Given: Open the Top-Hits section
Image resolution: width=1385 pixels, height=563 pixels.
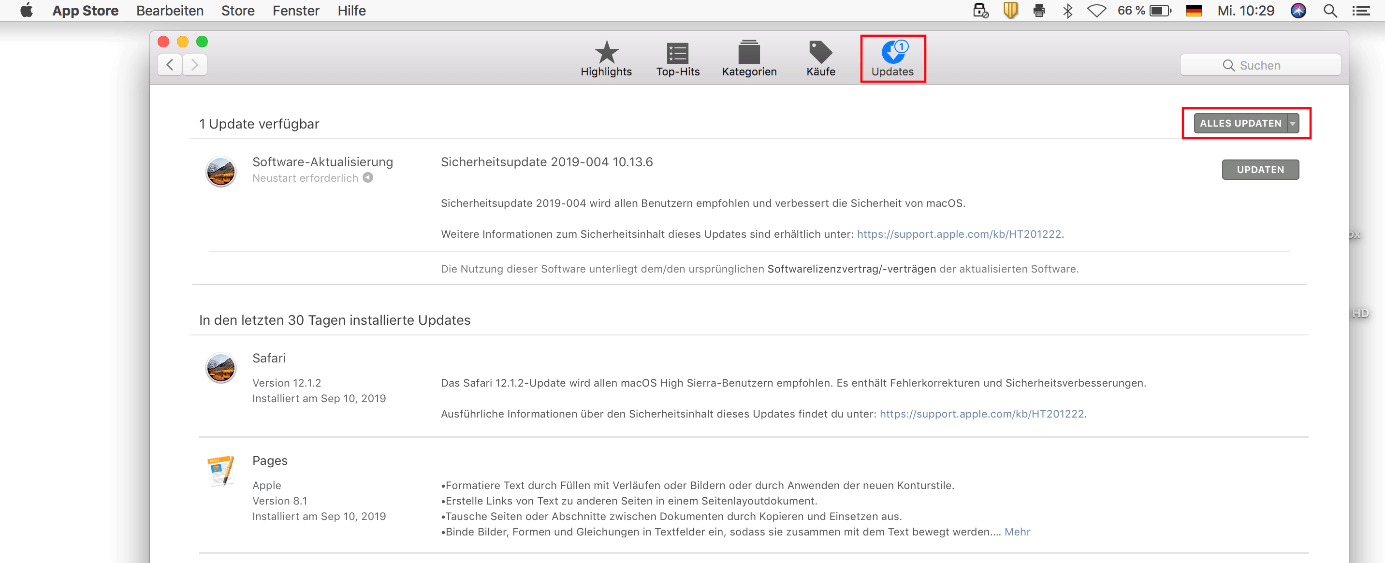Looking at the screenshot, I should point(678,59).
